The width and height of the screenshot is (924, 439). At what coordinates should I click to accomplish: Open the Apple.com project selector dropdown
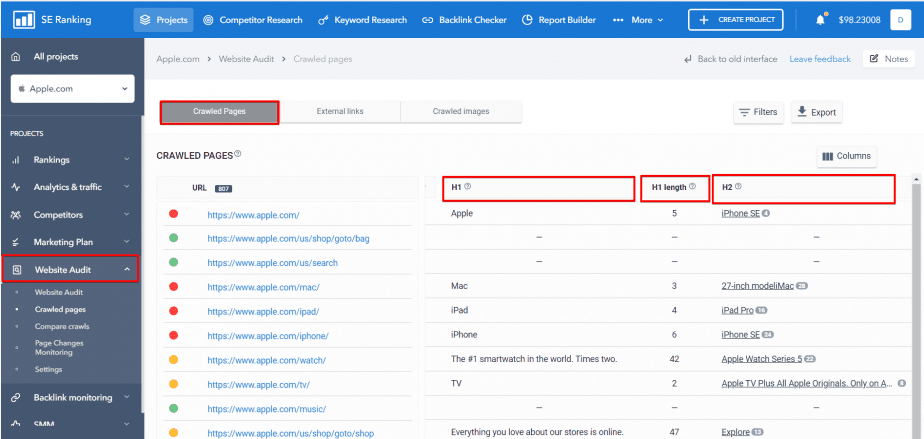tap(72, 89)
